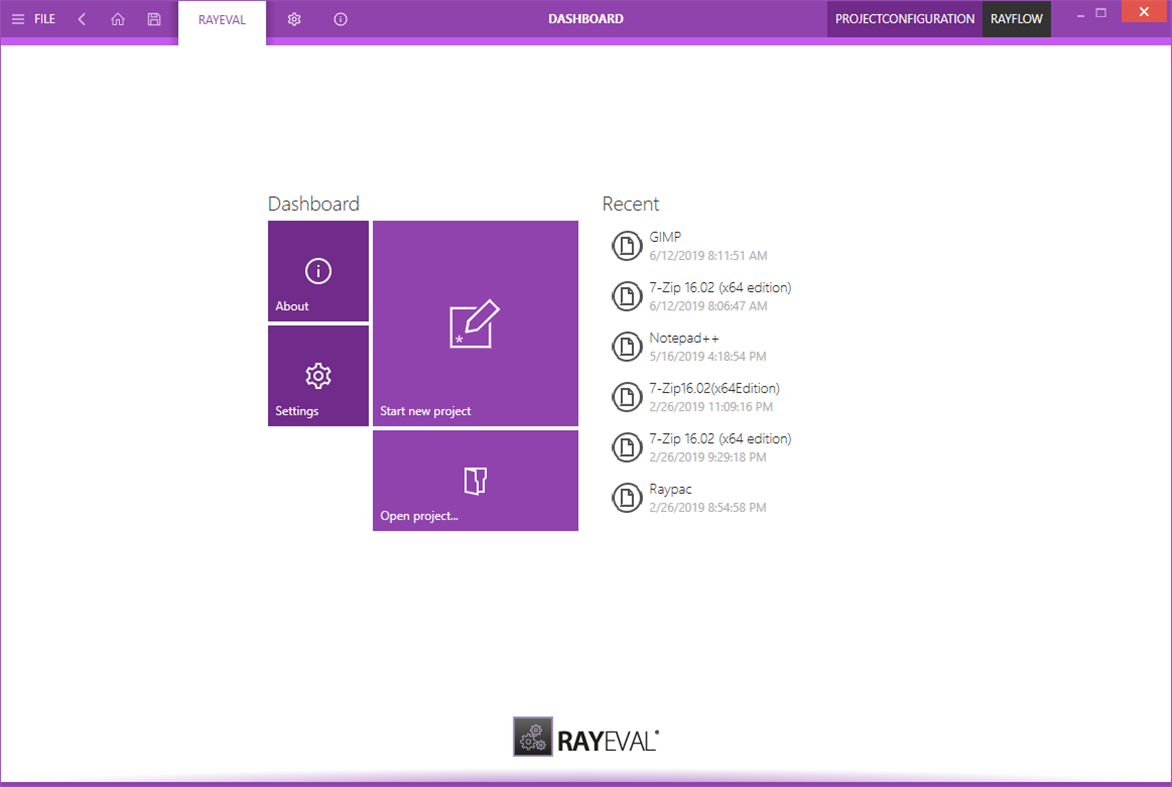Screen dimensions: 1172x787
Task: Click the Open project tile
Action: [x=475, y=480]
